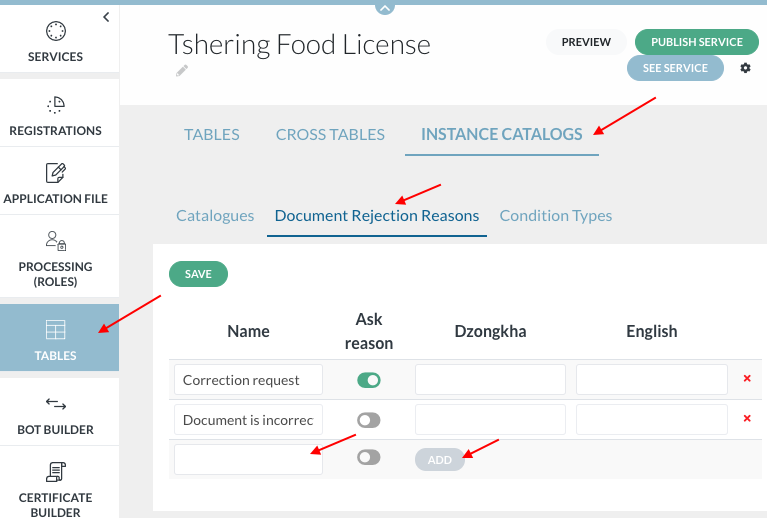Collapse the top header panel arrow
The image size is (767, 518).
click(384, 8)
